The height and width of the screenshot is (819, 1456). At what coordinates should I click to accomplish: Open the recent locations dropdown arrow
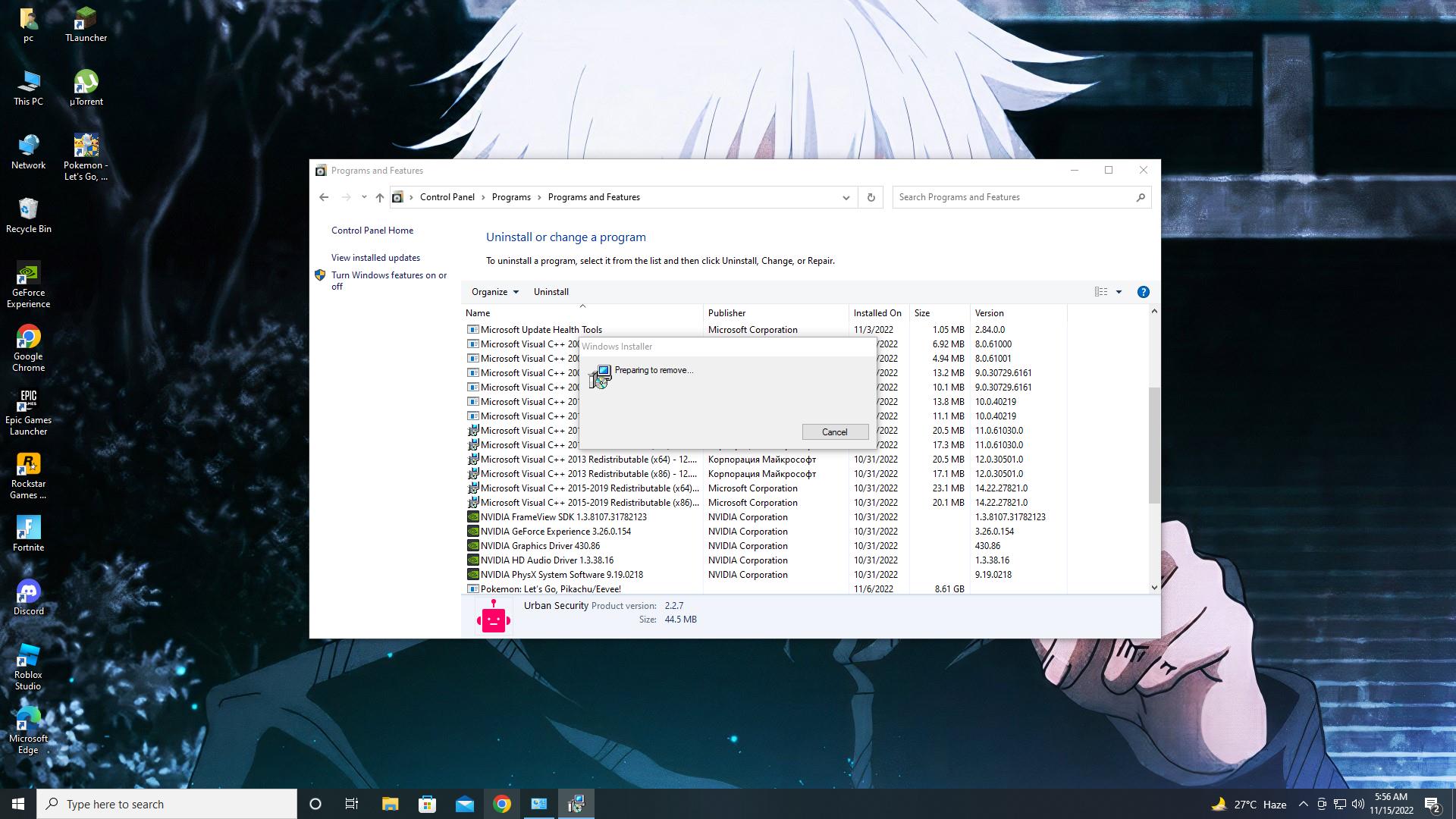[x=364, y=197]
